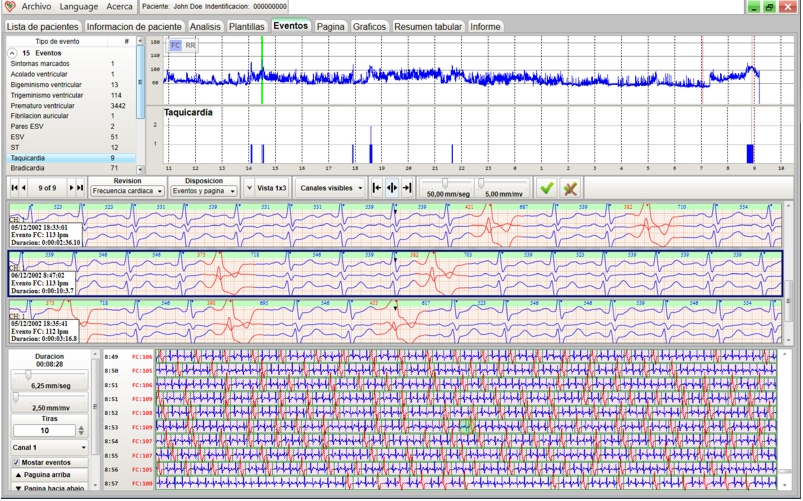
Task: Advance to next event arrow
Action: (70, 187)
